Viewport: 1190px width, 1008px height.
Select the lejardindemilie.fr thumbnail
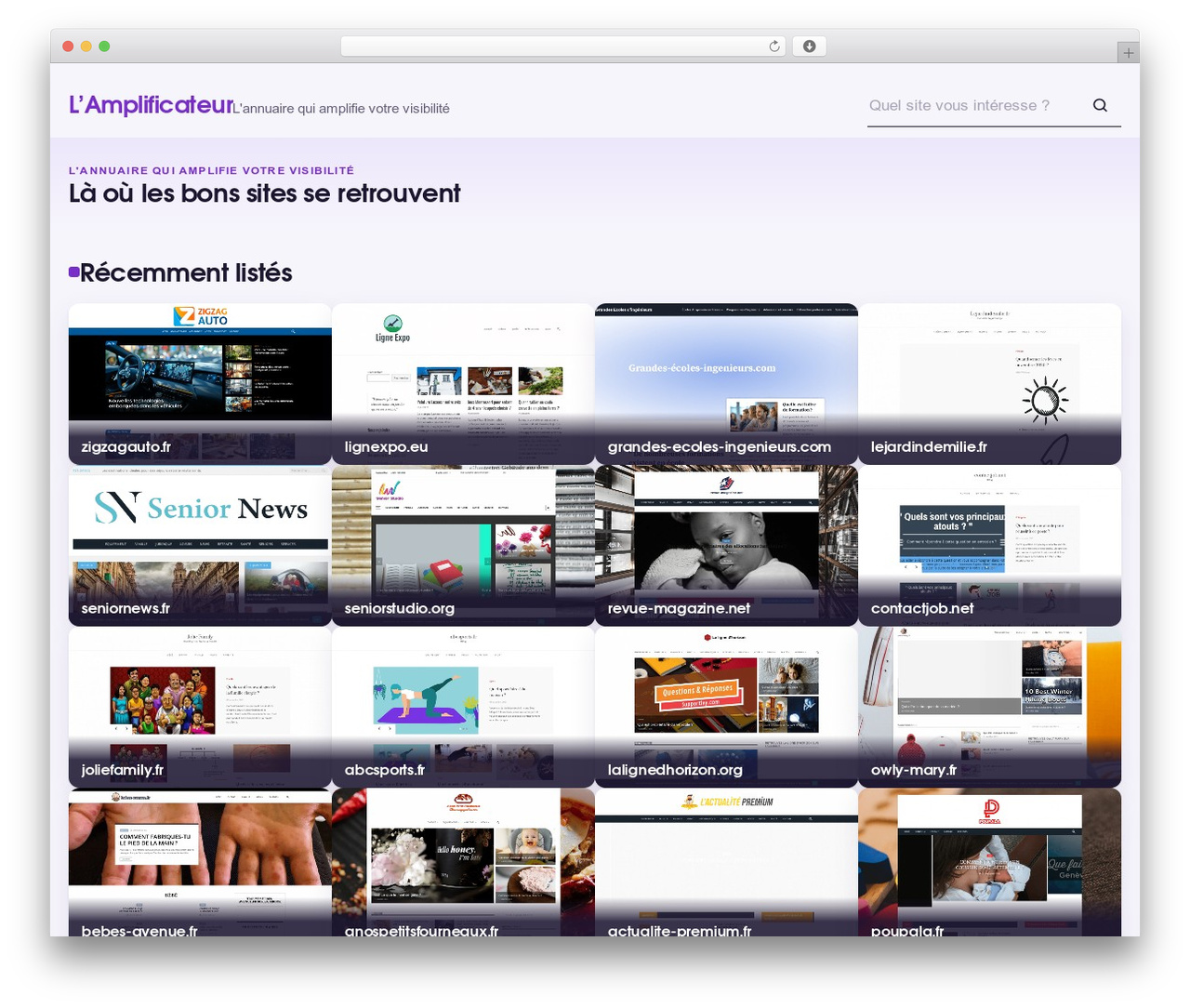point(989,384)
